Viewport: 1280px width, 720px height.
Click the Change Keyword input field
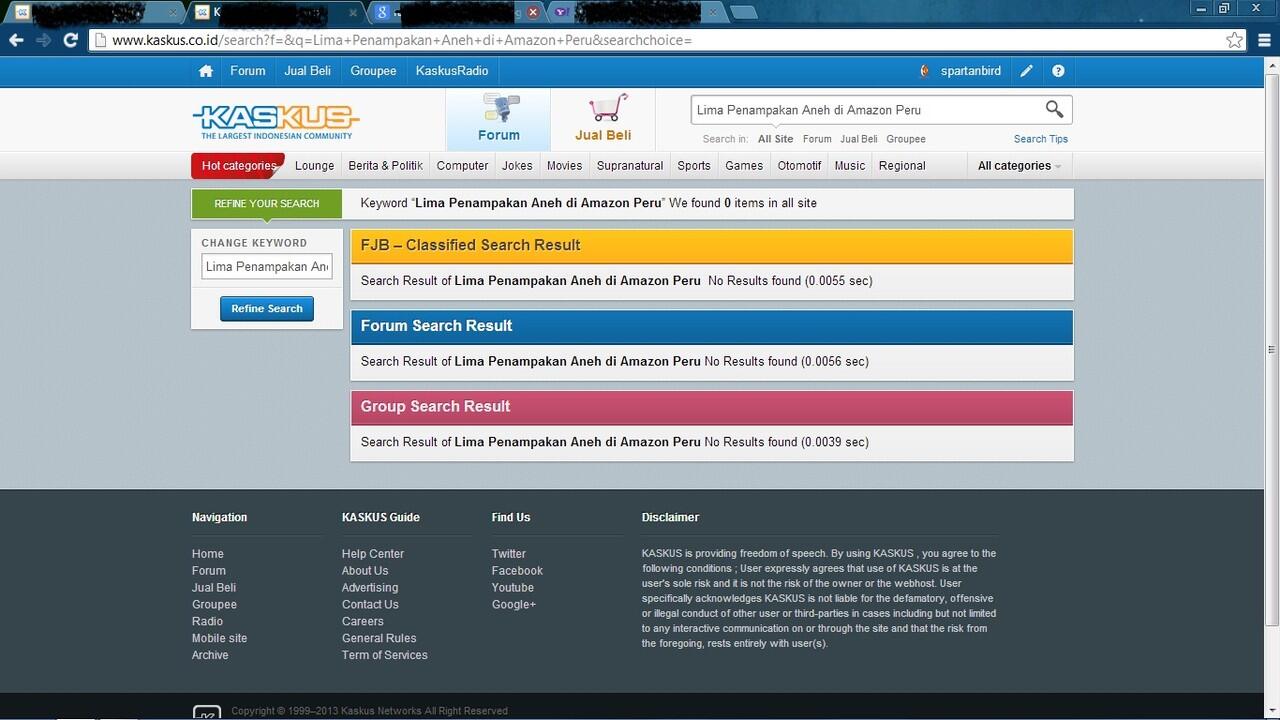point(267,267)
